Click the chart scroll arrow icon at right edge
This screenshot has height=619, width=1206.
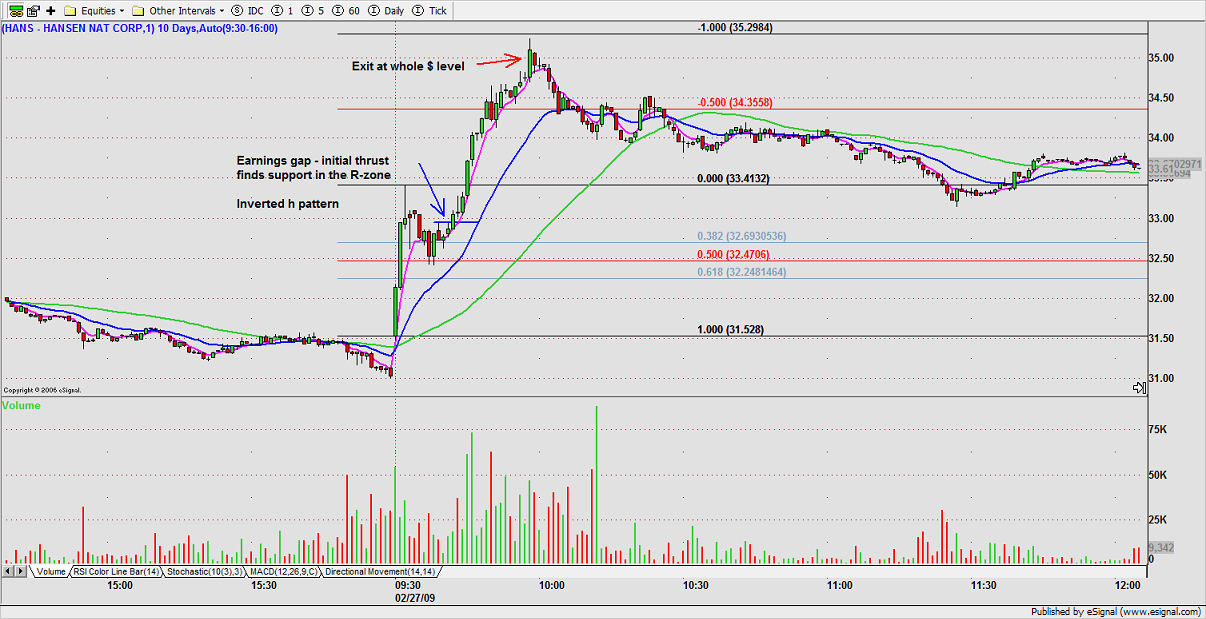[1139, 387]
